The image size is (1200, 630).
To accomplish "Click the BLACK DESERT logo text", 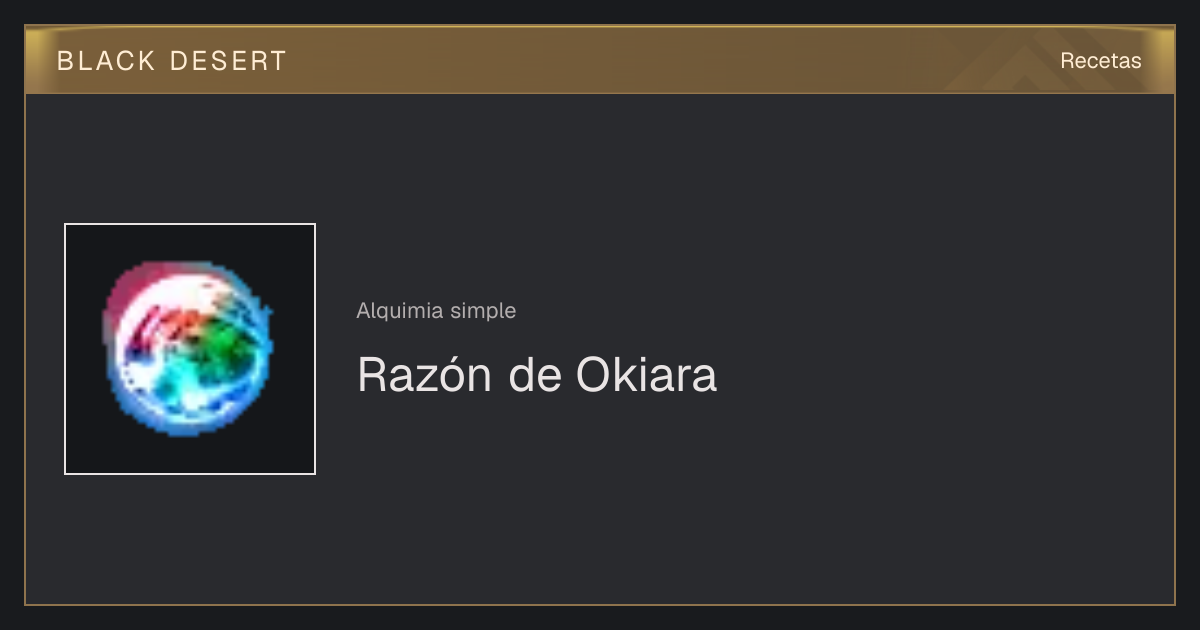I will click(172, 61).
